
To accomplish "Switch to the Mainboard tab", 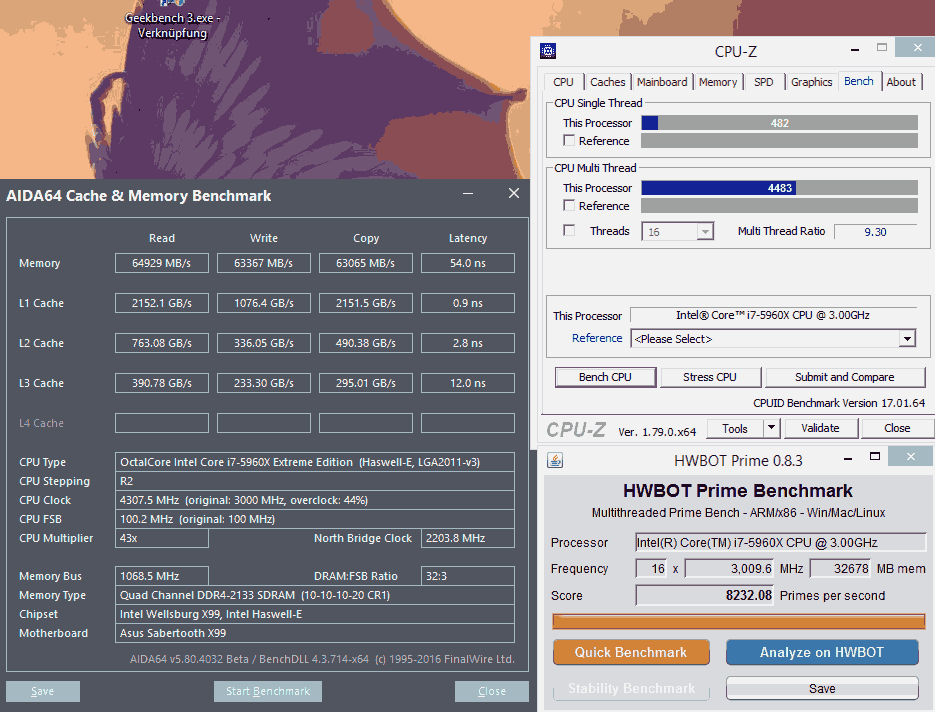I will [662, 82].
